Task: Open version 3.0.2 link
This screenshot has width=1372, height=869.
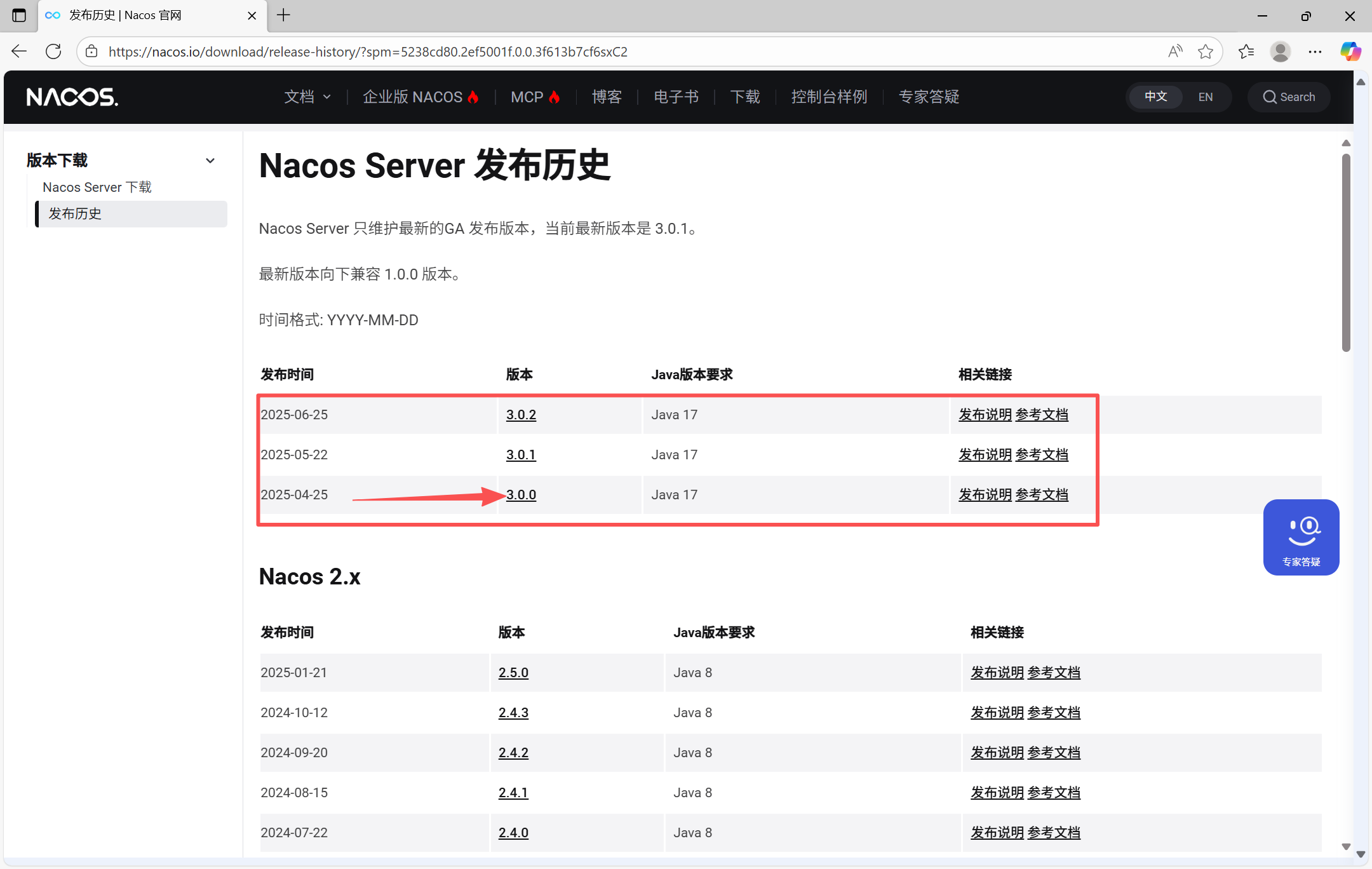Action: [x=521, y=415]
